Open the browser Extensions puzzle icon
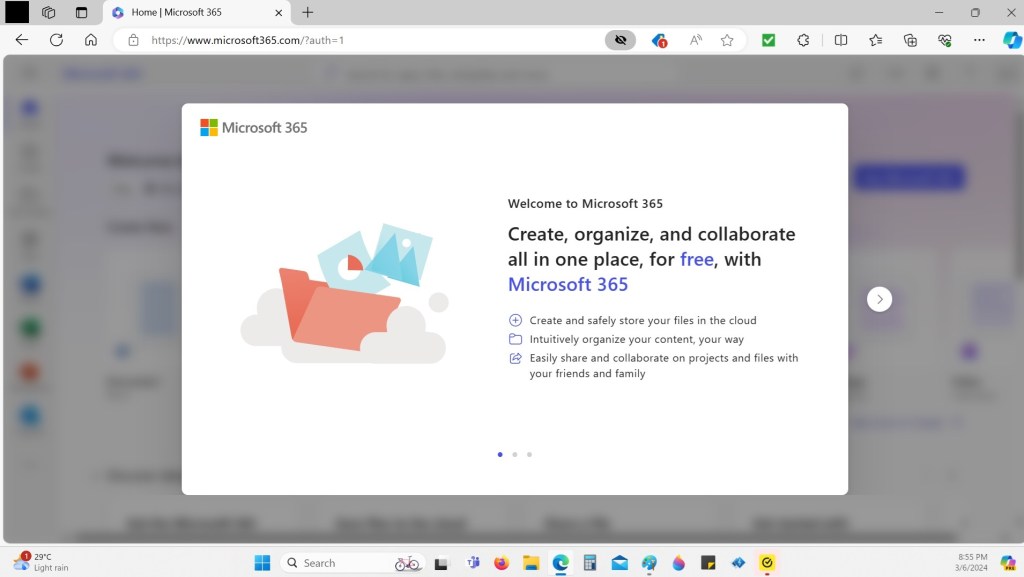This screenshot has width=1024, height=577. pyautogui.click(x=803, y=40)
